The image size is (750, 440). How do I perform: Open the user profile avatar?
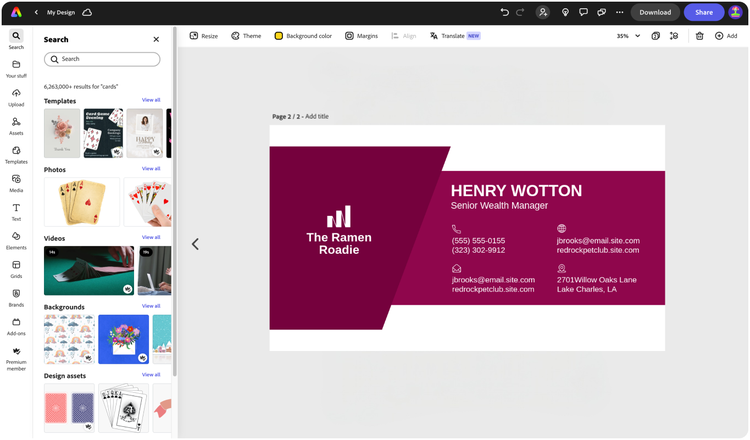point(735,12)
